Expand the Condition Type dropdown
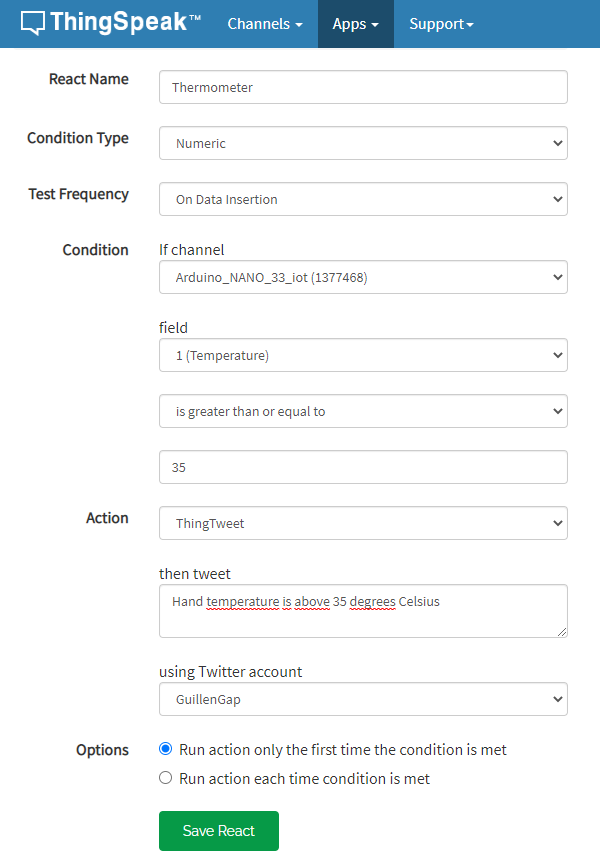 pos(363,143)
